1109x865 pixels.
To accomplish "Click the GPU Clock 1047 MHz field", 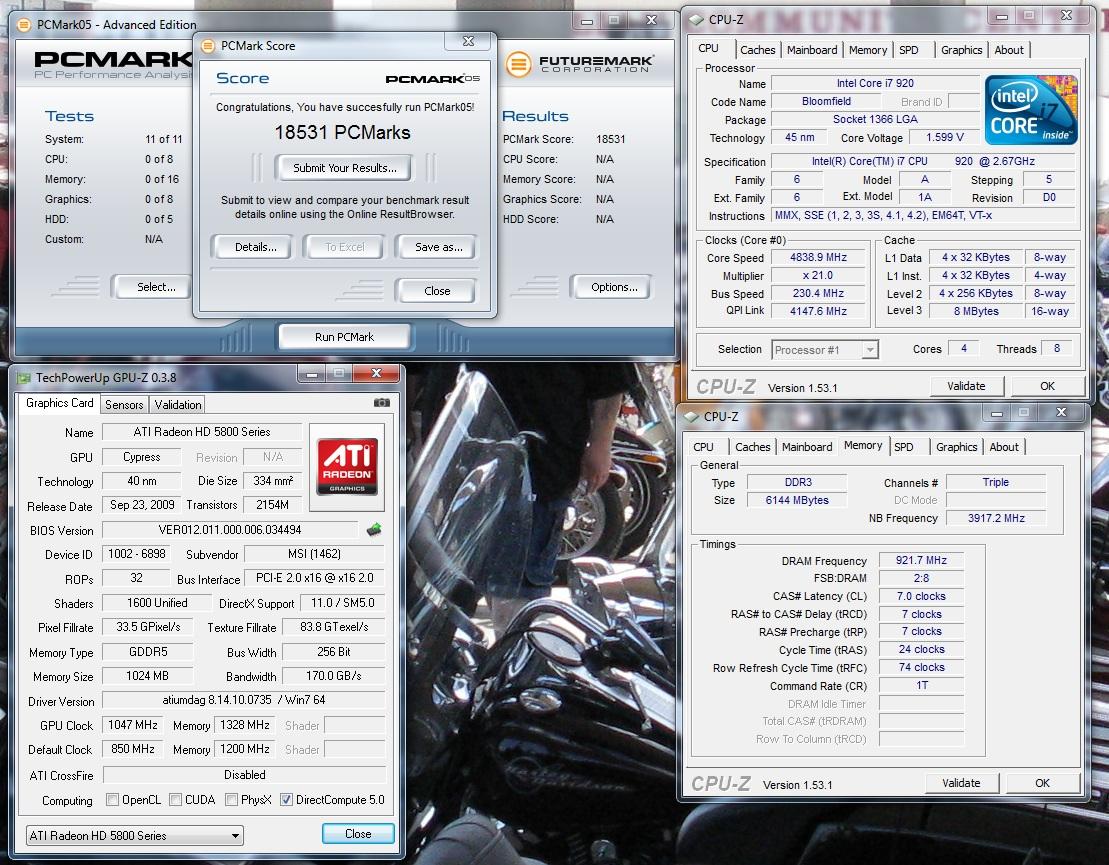I will (x=132, y=725).
